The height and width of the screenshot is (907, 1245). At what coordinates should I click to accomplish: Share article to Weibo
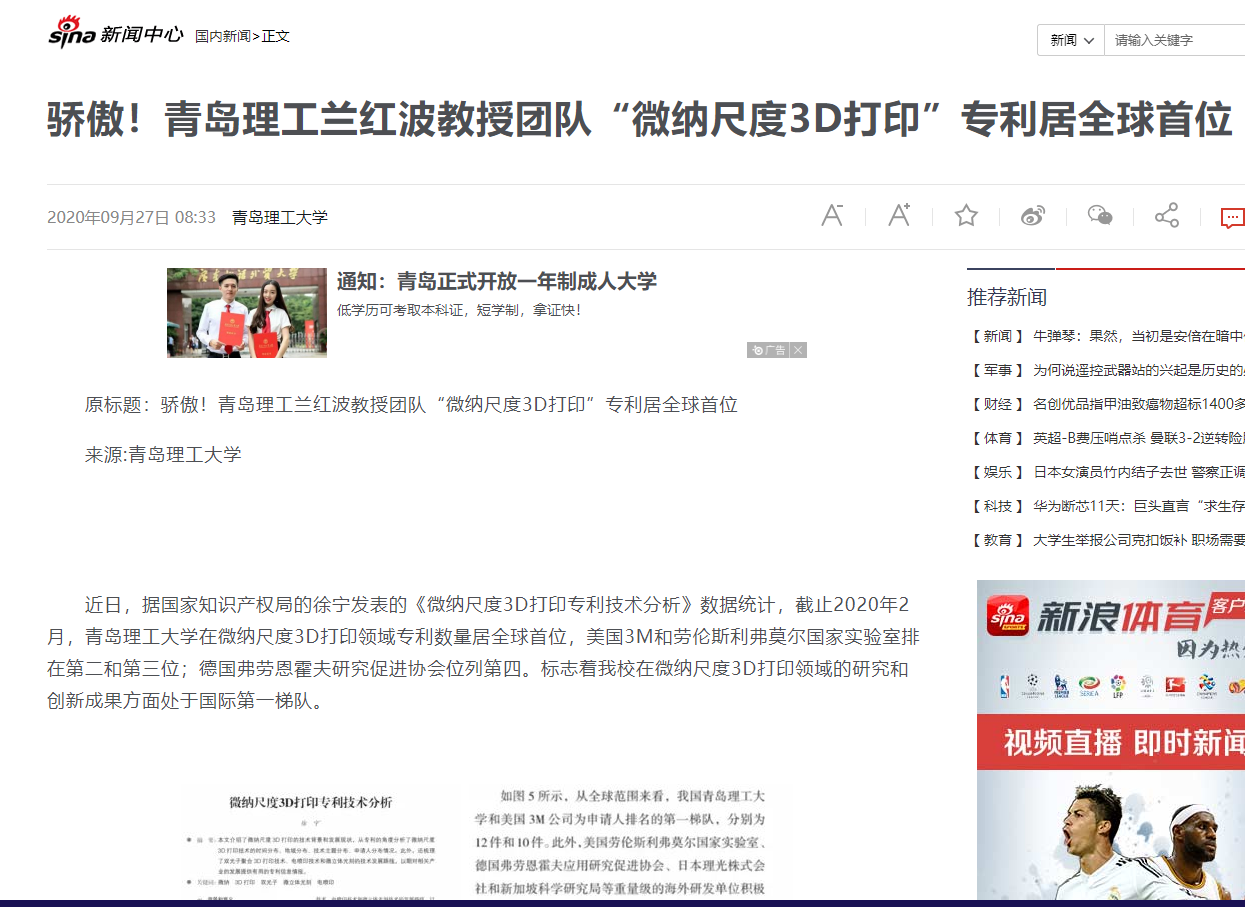(x=1032, y=216)
